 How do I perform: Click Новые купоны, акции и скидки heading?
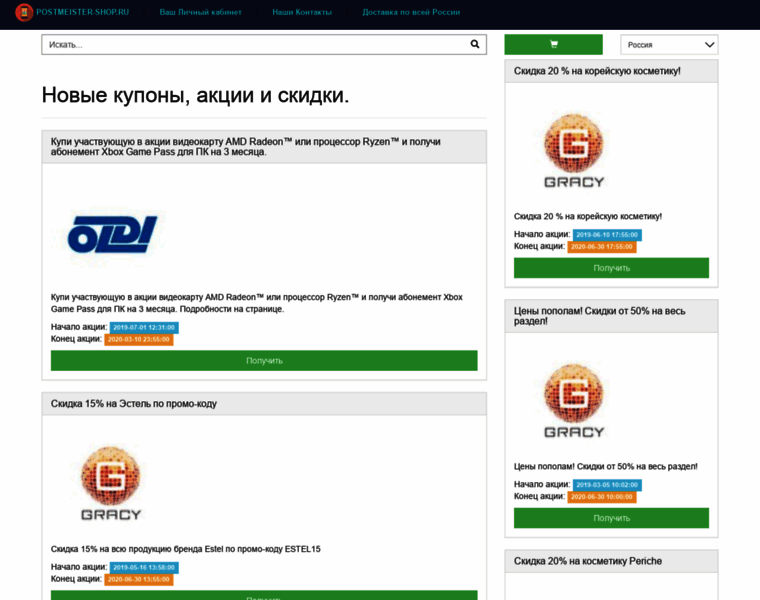pyautogui.click(x=195, y=95)
